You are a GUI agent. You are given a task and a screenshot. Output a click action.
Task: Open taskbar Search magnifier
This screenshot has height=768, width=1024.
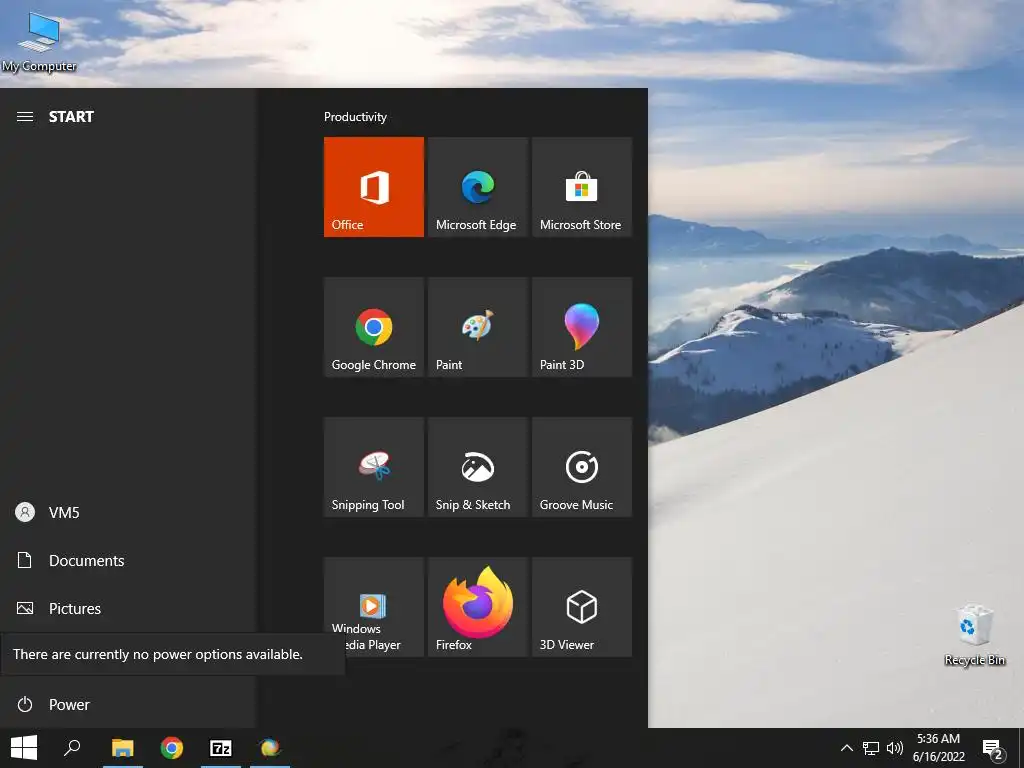click(72, 748)
